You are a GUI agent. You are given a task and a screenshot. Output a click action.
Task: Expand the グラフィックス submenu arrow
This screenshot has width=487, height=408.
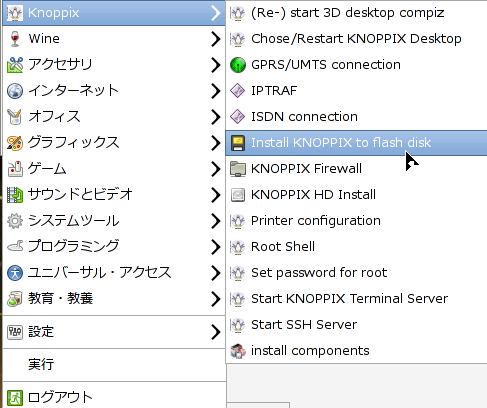click(216, 143)
